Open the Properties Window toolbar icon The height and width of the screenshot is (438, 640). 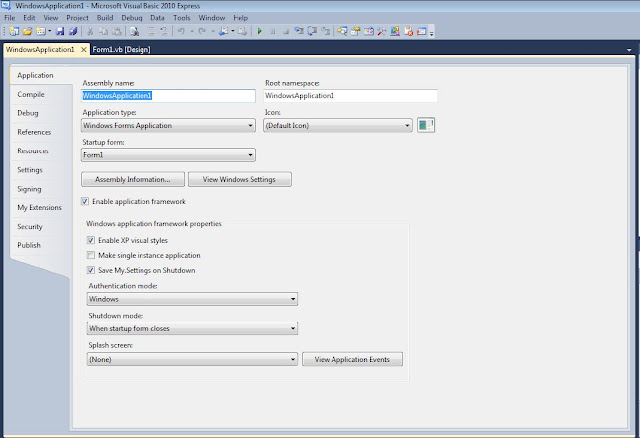point(355,31)
